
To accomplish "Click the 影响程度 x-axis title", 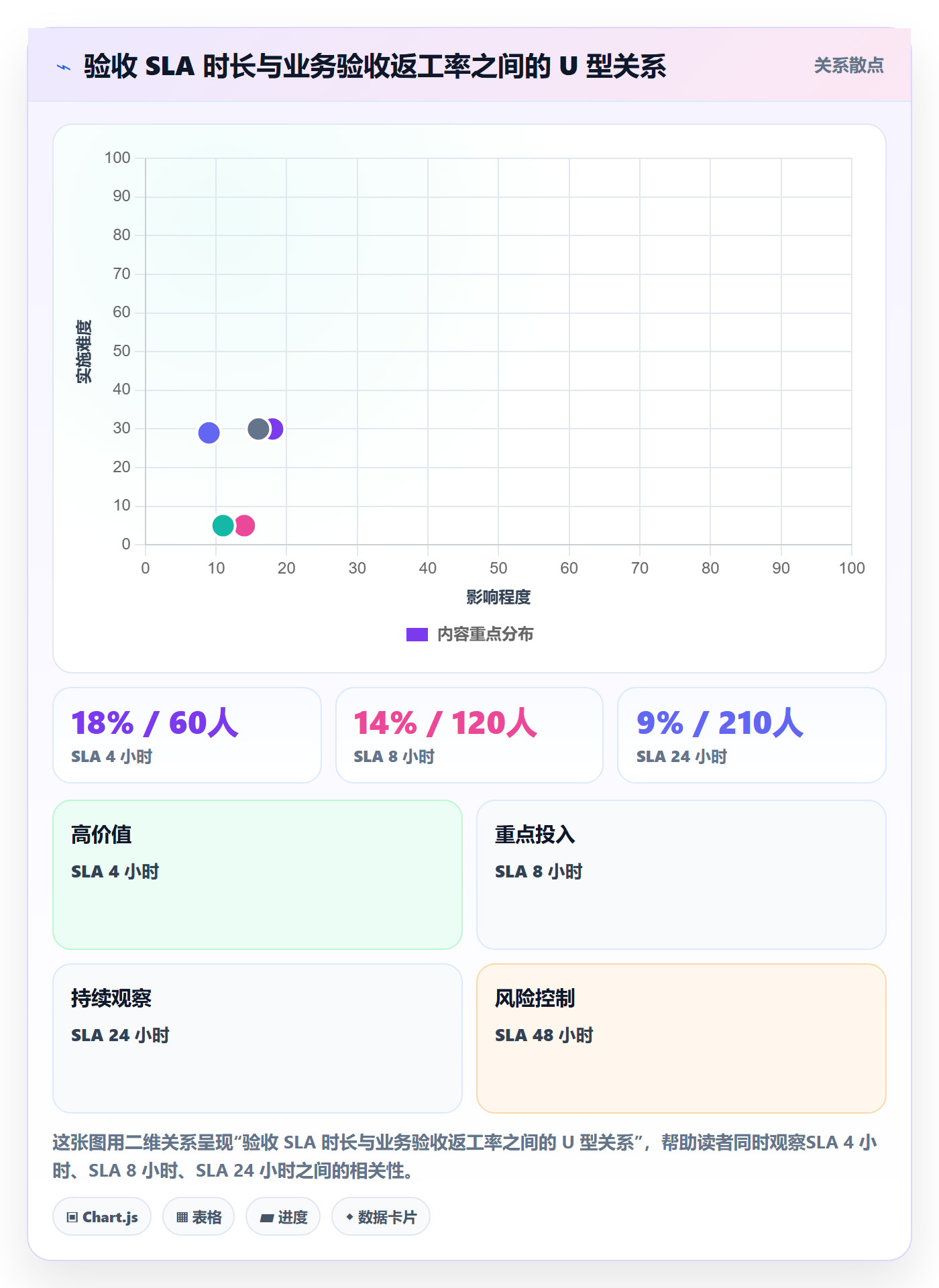I will [498, 597].
